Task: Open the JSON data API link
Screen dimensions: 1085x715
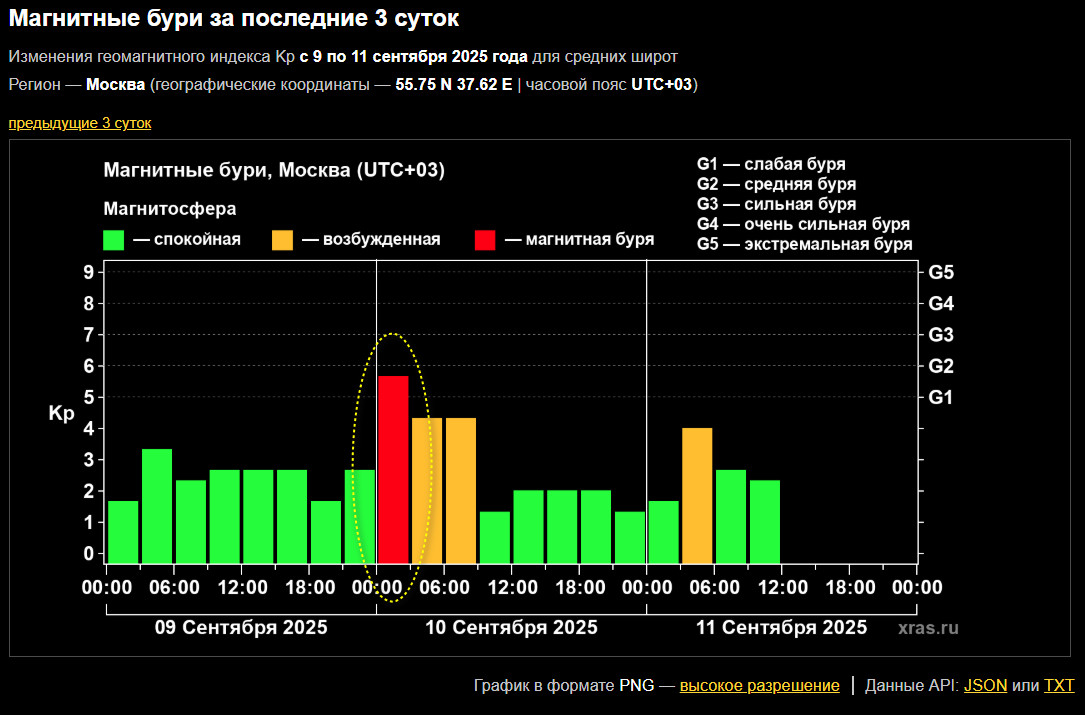Action: pos(985,686)
